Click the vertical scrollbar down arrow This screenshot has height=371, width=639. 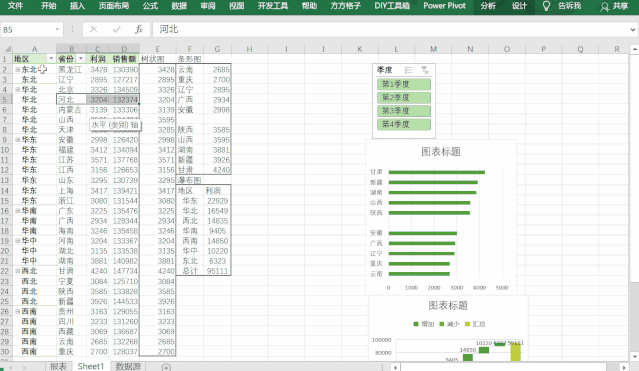634,356
